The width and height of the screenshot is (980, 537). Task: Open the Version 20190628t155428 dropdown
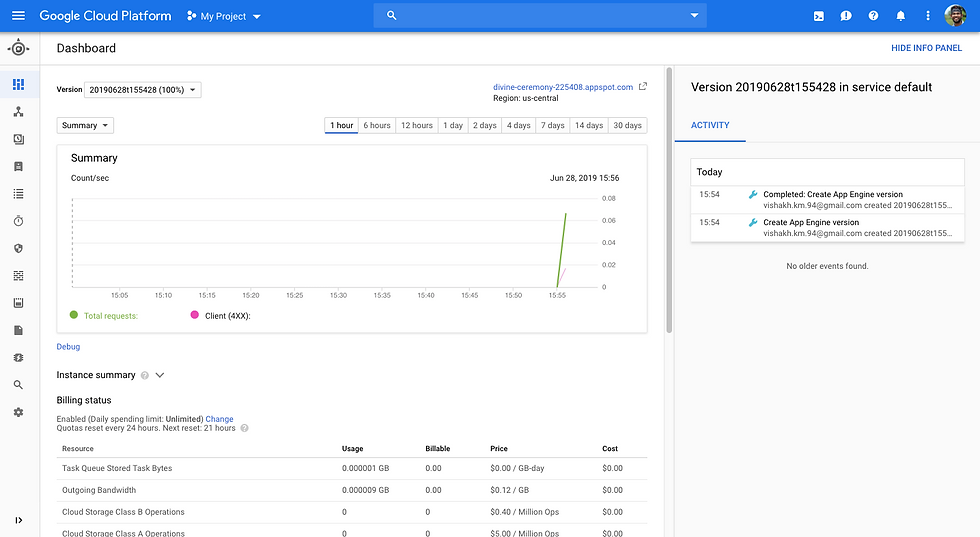(x=142, y=90)
